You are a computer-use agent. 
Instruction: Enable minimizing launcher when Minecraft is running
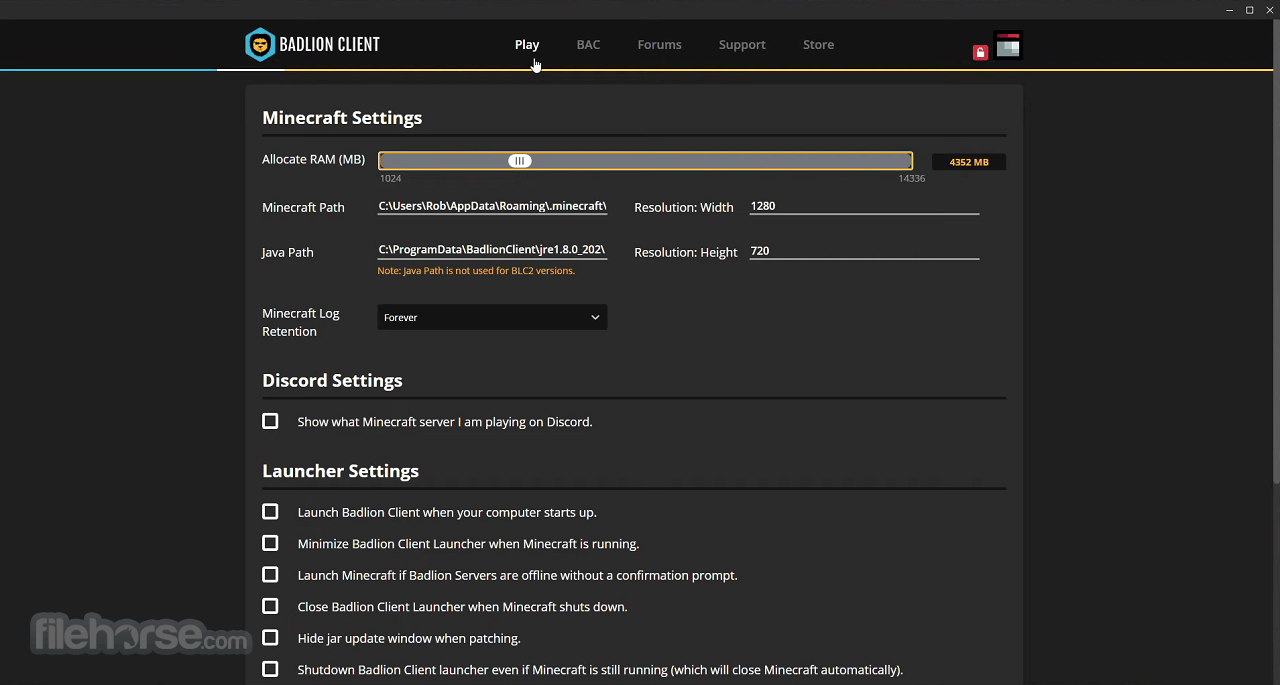coord(270,543)
